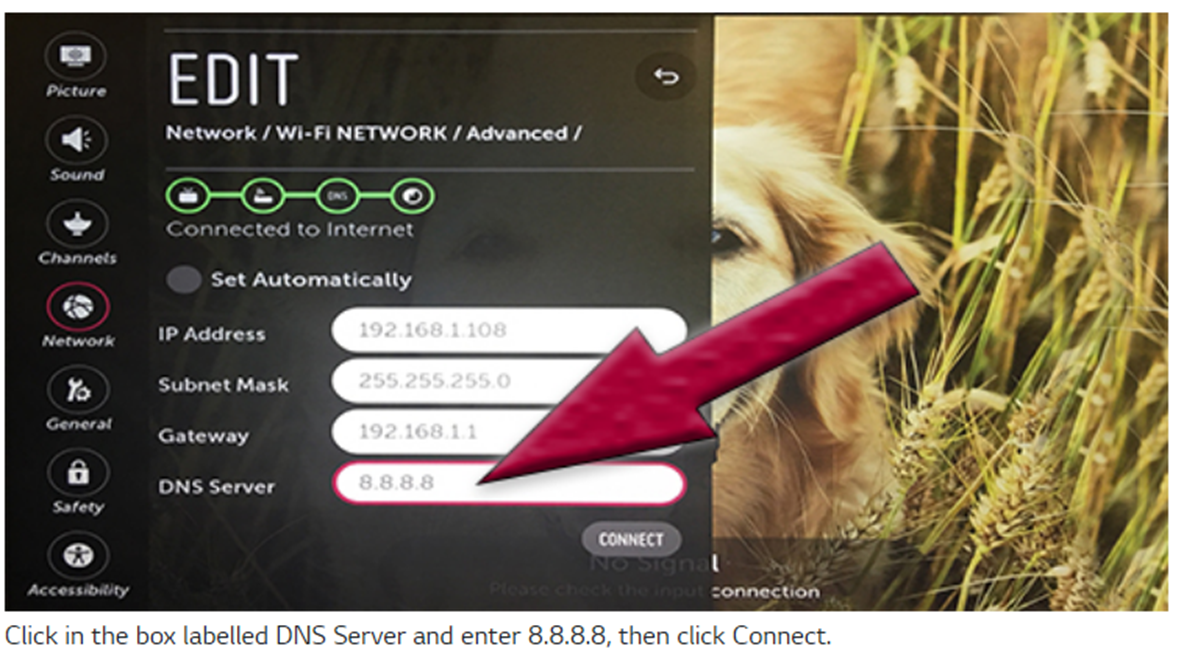This screenshot has width=1184, height=663.
Task: Click the TV status icon in connection chain
Action: [188, 196]
